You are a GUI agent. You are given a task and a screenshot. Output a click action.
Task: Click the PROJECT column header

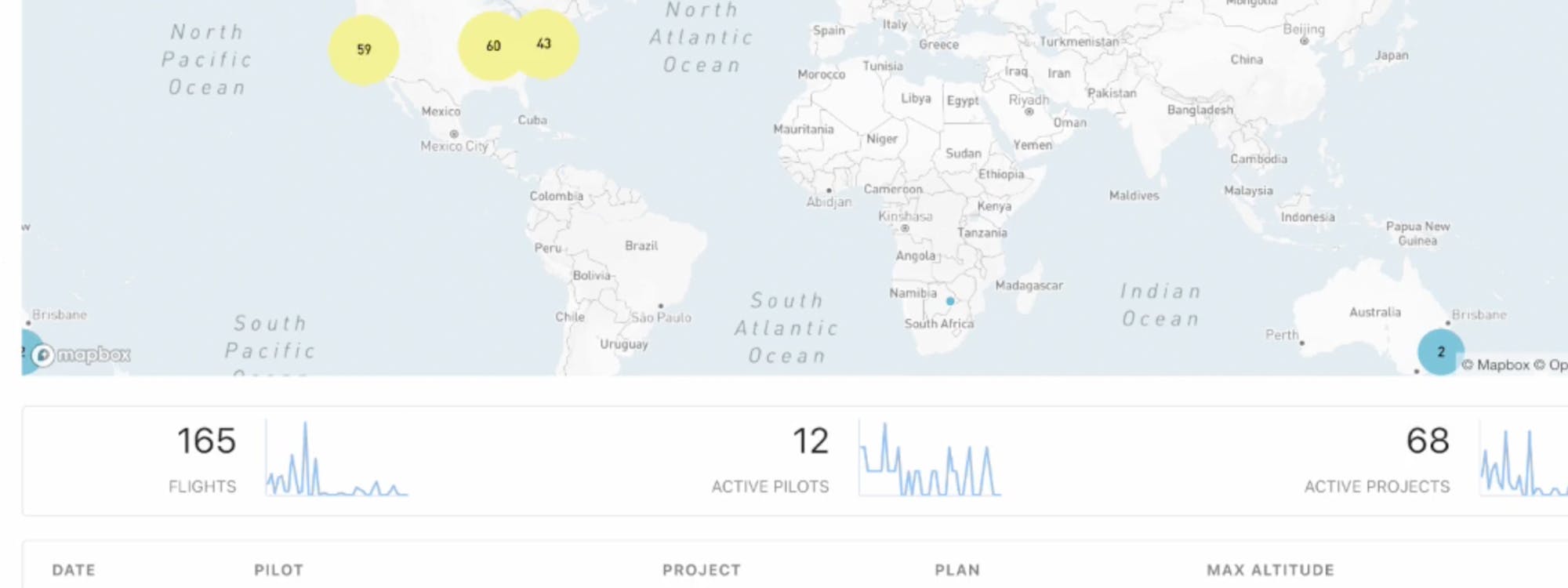[701, 570]
